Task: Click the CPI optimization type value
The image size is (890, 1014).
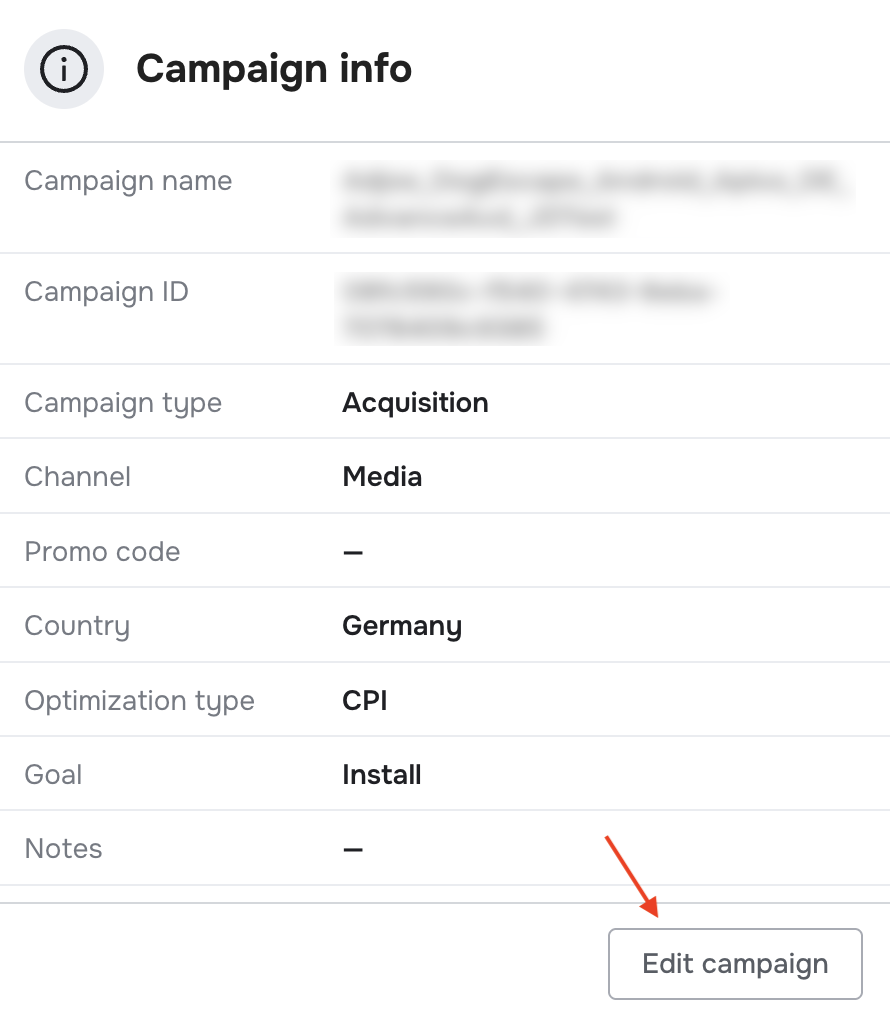Action: [x=365, y=700]
